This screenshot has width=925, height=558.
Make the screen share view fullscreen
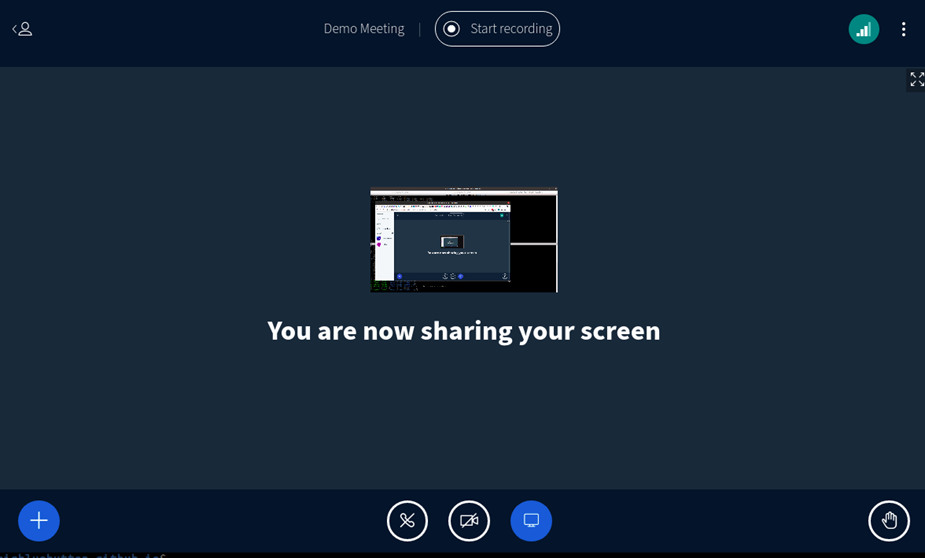[916, 80]
